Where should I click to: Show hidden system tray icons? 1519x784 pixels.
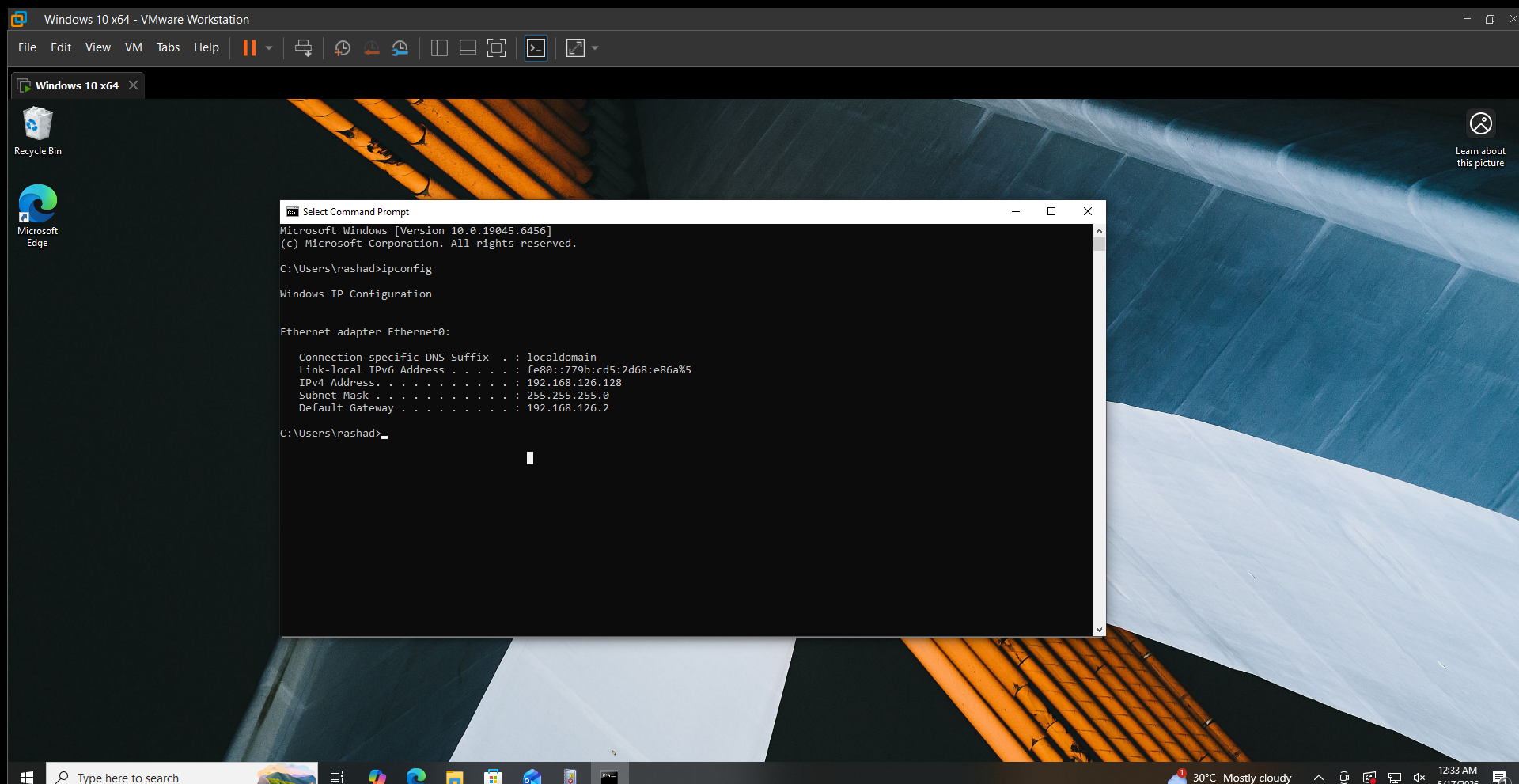coord(1319,777)
